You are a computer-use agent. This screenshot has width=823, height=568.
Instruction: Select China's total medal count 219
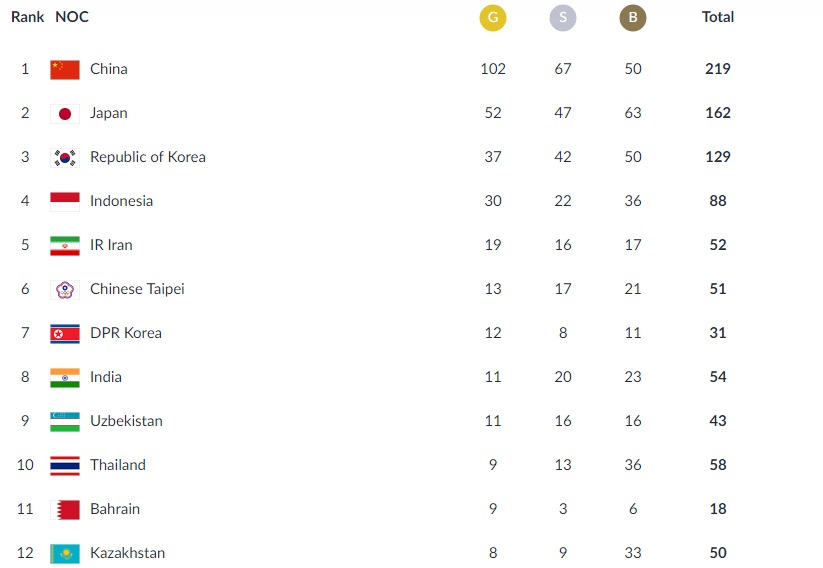click(x=718, y=69)
